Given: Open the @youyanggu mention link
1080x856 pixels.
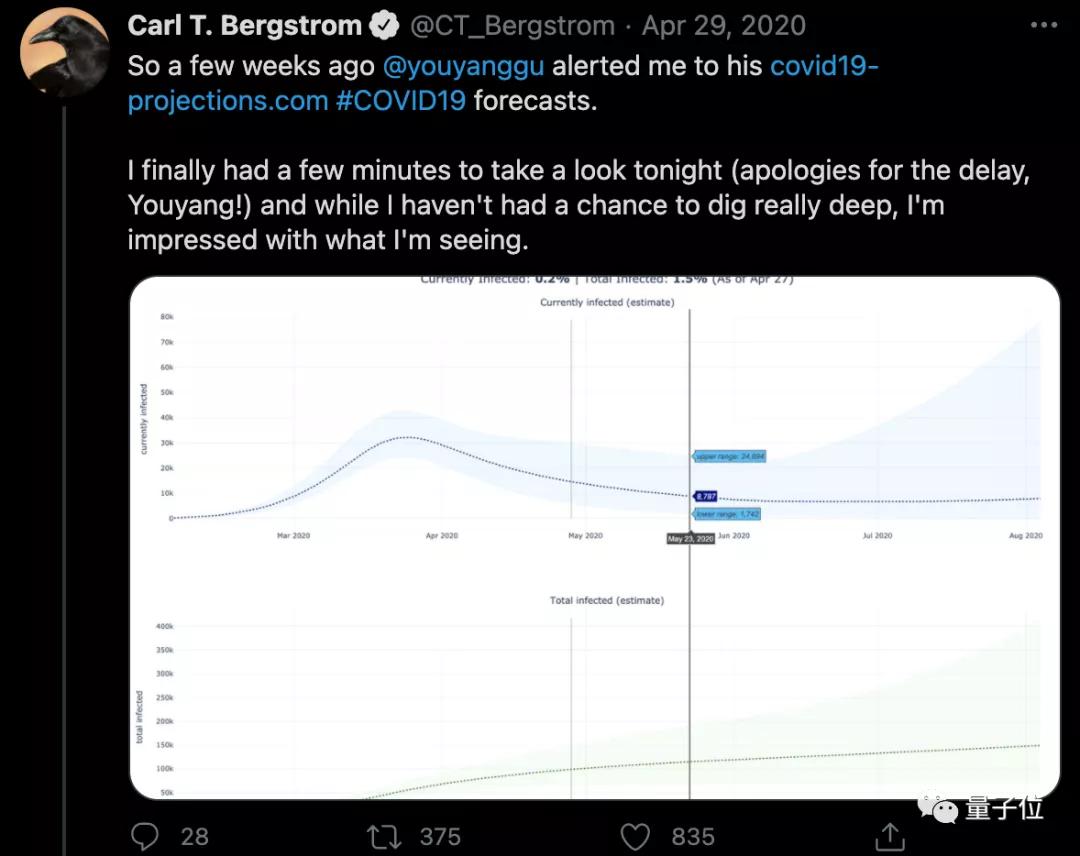Looking at the screenshot, I should [463, 66].
